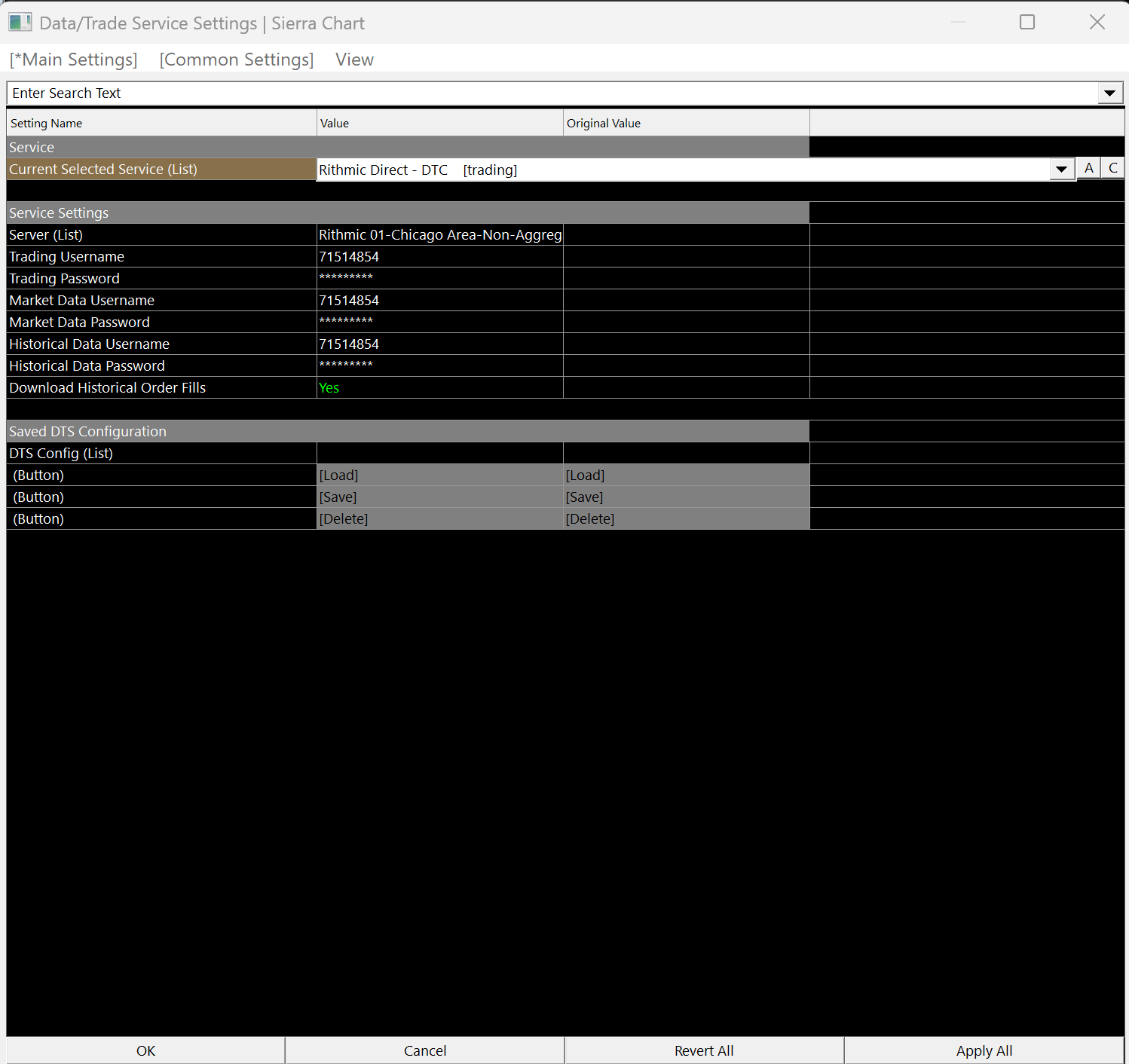The image size is (1129, 1064).
Task: Confirm settings with the OK button
Action: pyautogui.click(x=145, y=1050)
